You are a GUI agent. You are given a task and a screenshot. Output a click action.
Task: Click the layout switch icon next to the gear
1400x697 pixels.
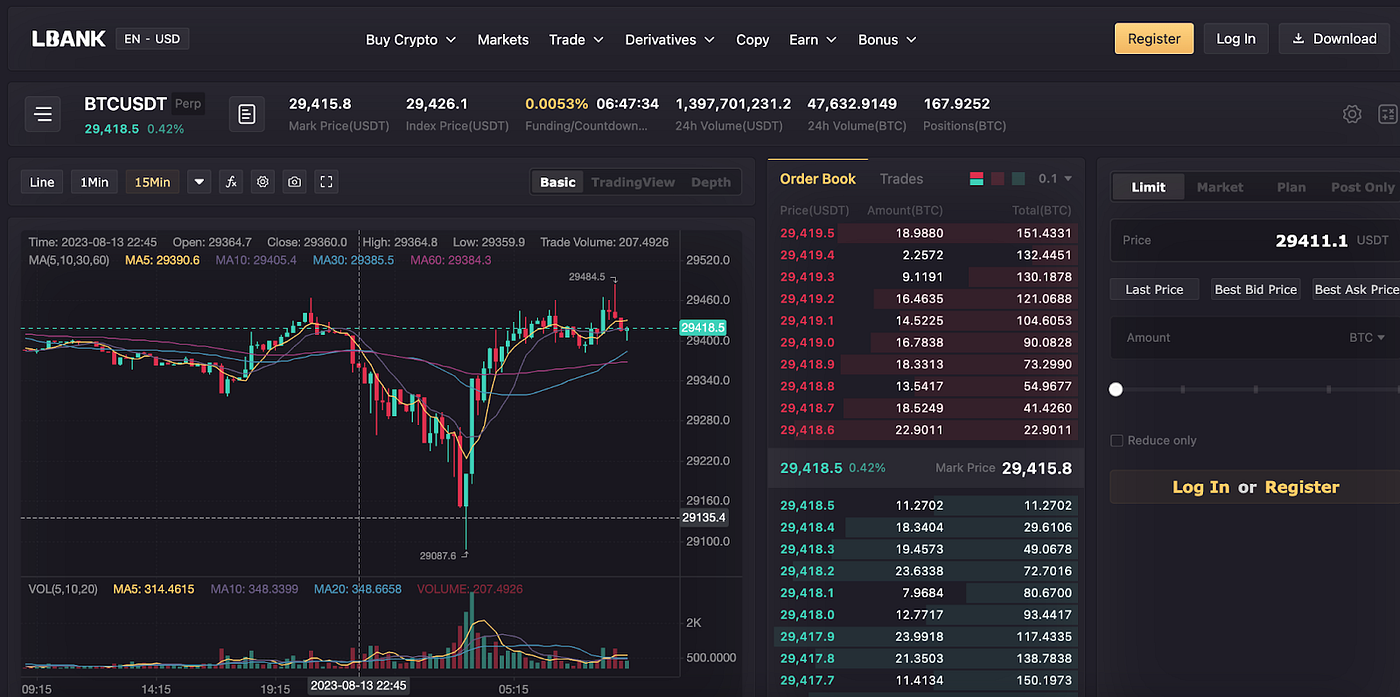tap(1388, 114)
